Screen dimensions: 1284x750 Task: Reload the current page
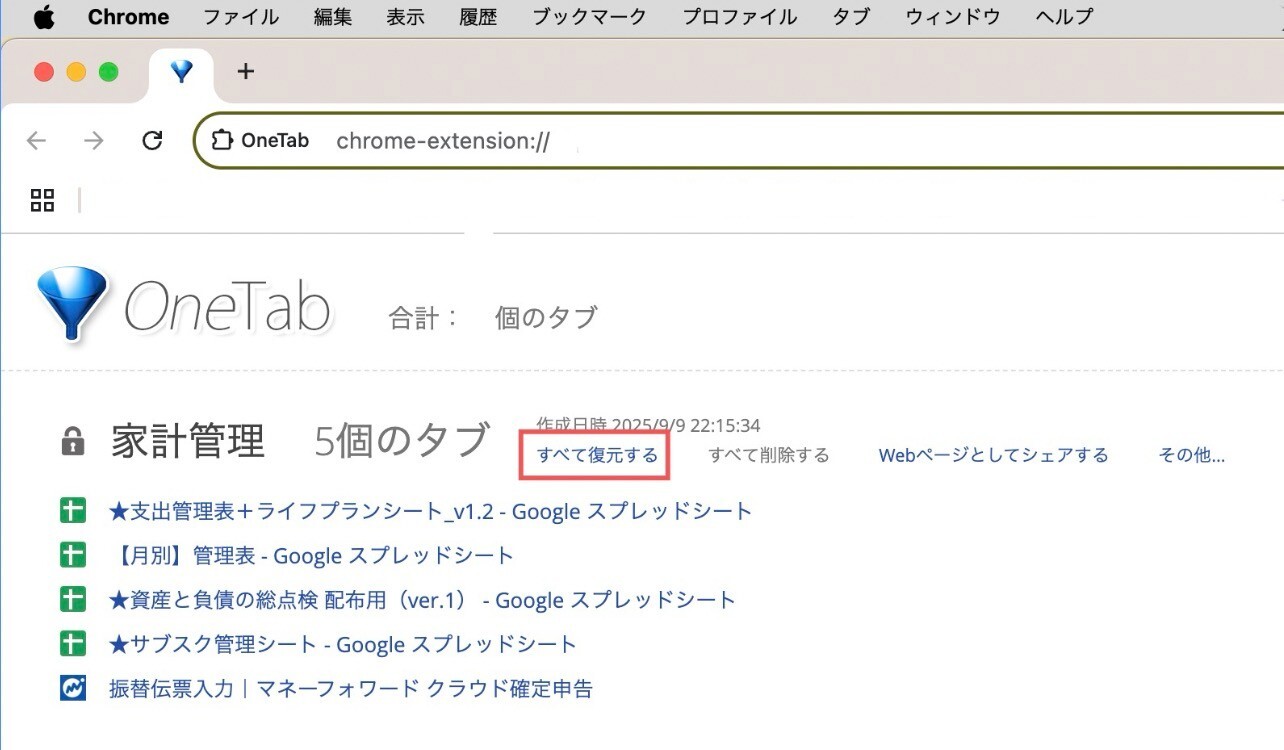(152, 141)
